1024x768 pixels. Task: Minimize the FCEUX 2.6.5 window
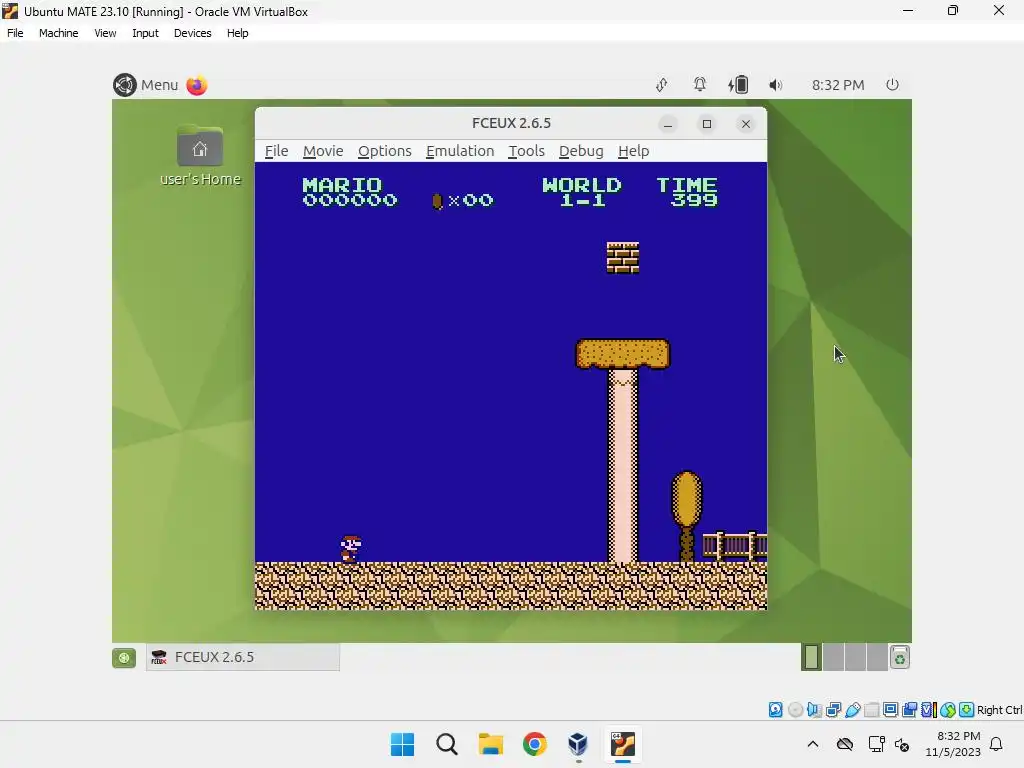click(667, 124)
